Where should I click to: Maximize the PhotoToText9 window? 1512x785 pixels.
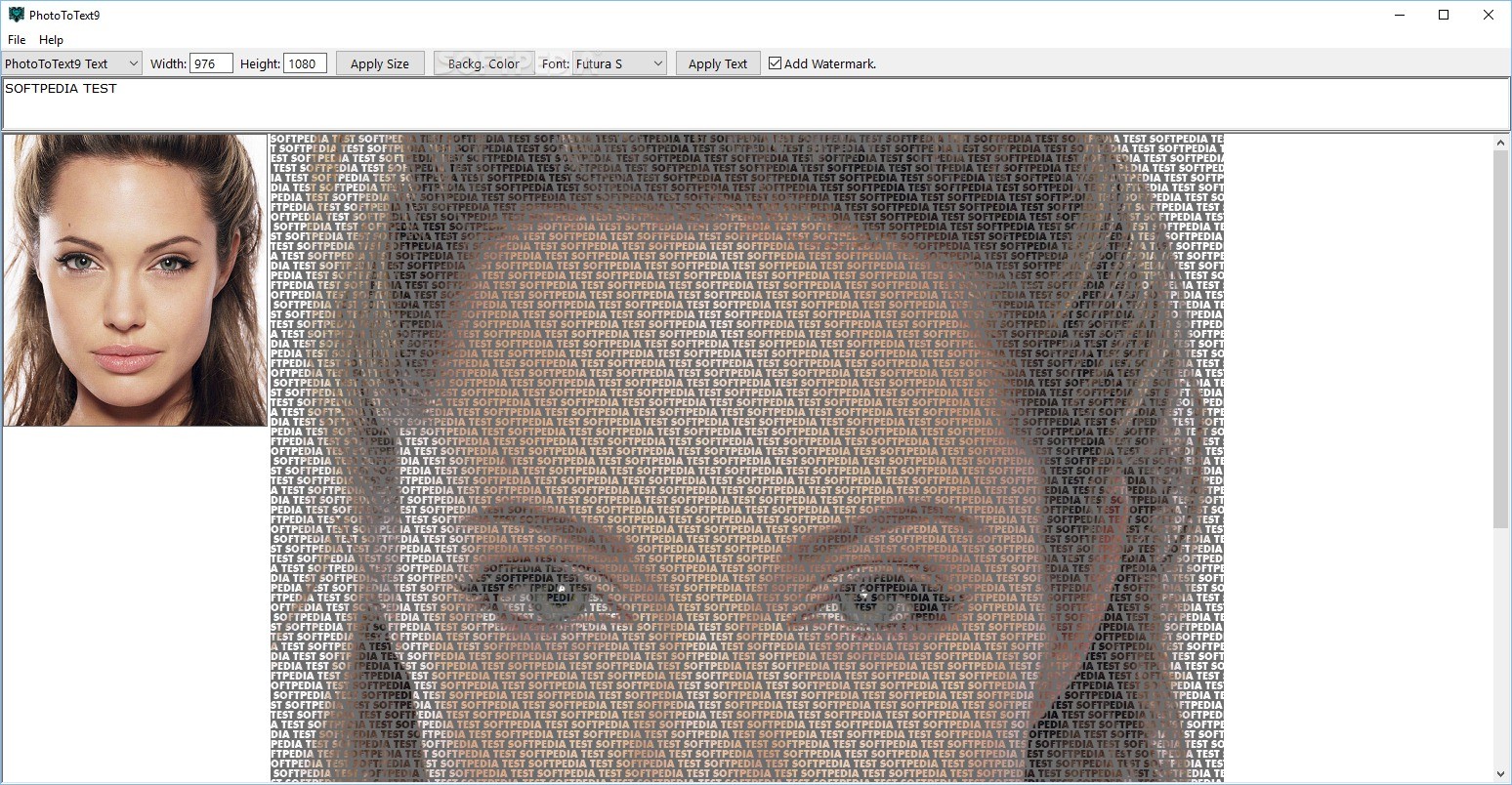(x=1444, y=15)
